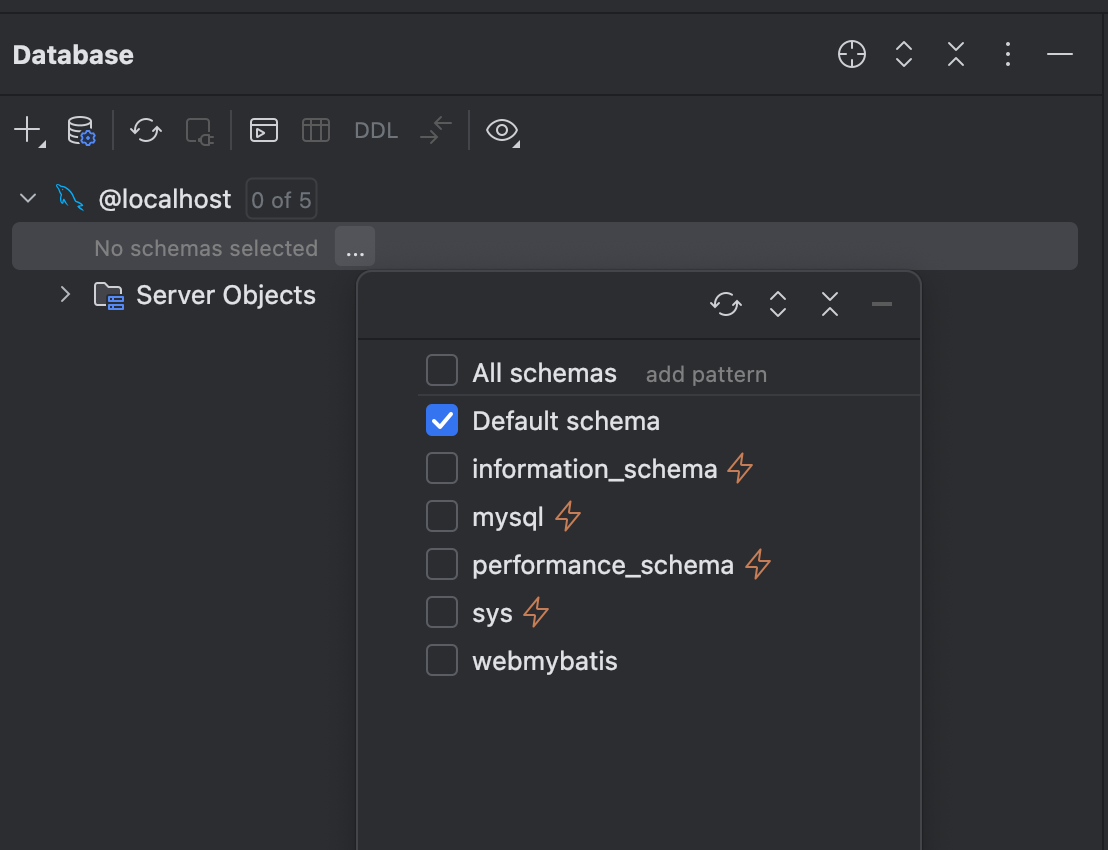Refresh the schema list in popup
Viewport: 1108px width, 850px height.
(x=726, y=304)
